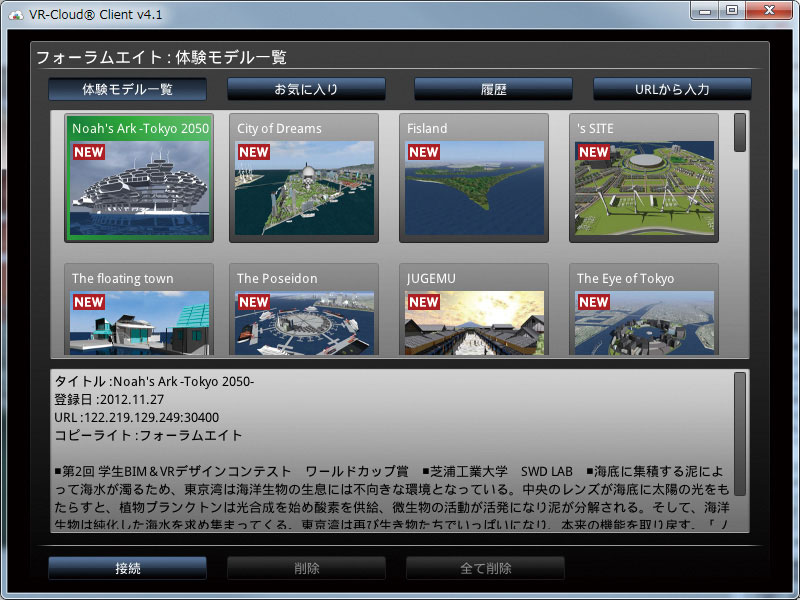Click the NEW badge on Fisland

coord(423,152)
